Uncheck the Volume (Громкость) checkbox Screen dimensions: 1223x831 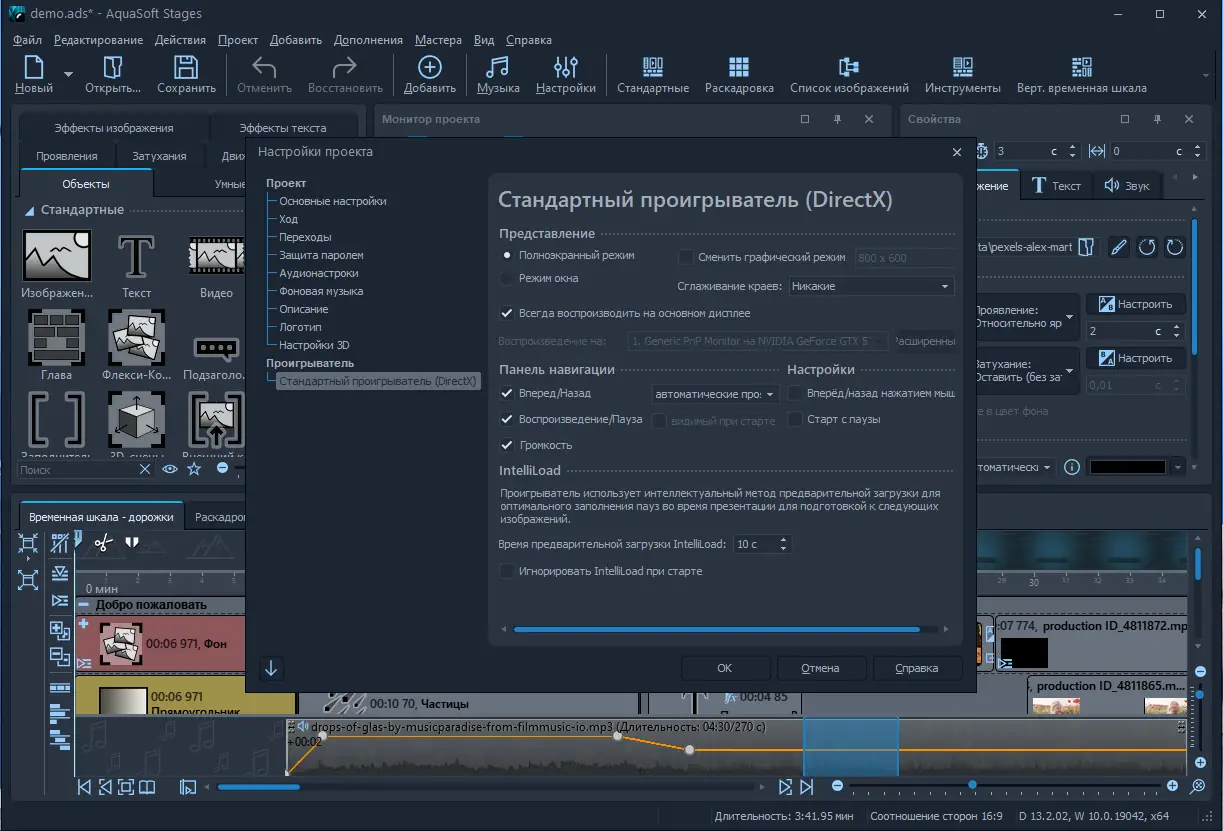click(x=507, y=445)
